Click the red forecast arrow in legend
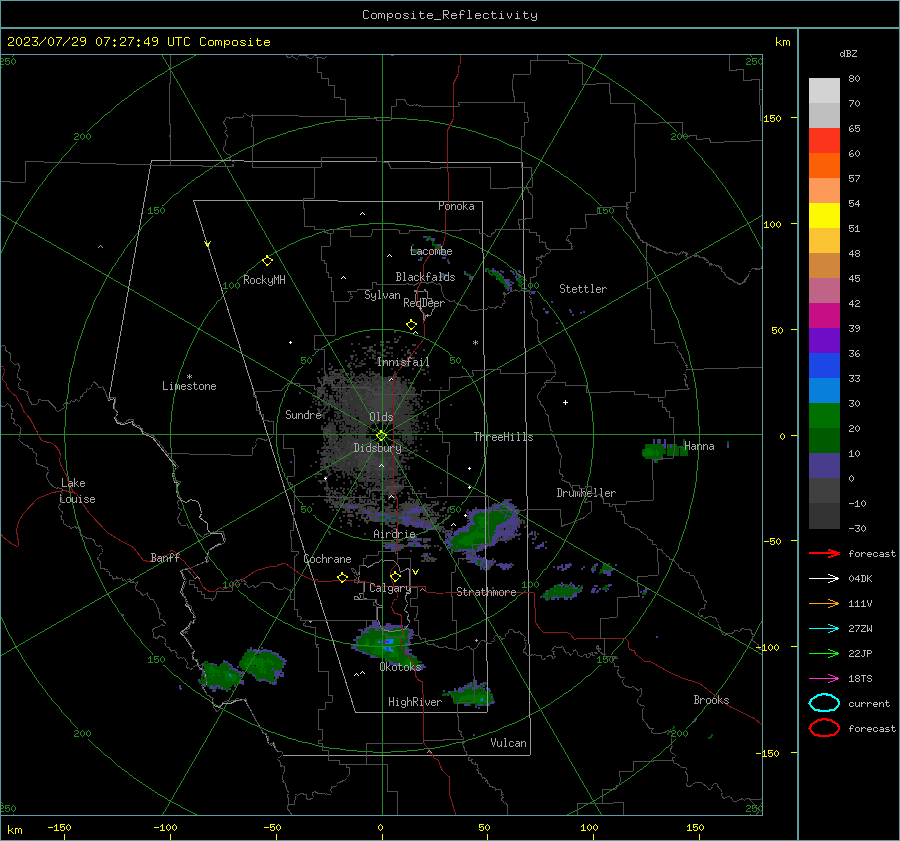The width and height of the screenshot is (900, 841). pos(824,553)
